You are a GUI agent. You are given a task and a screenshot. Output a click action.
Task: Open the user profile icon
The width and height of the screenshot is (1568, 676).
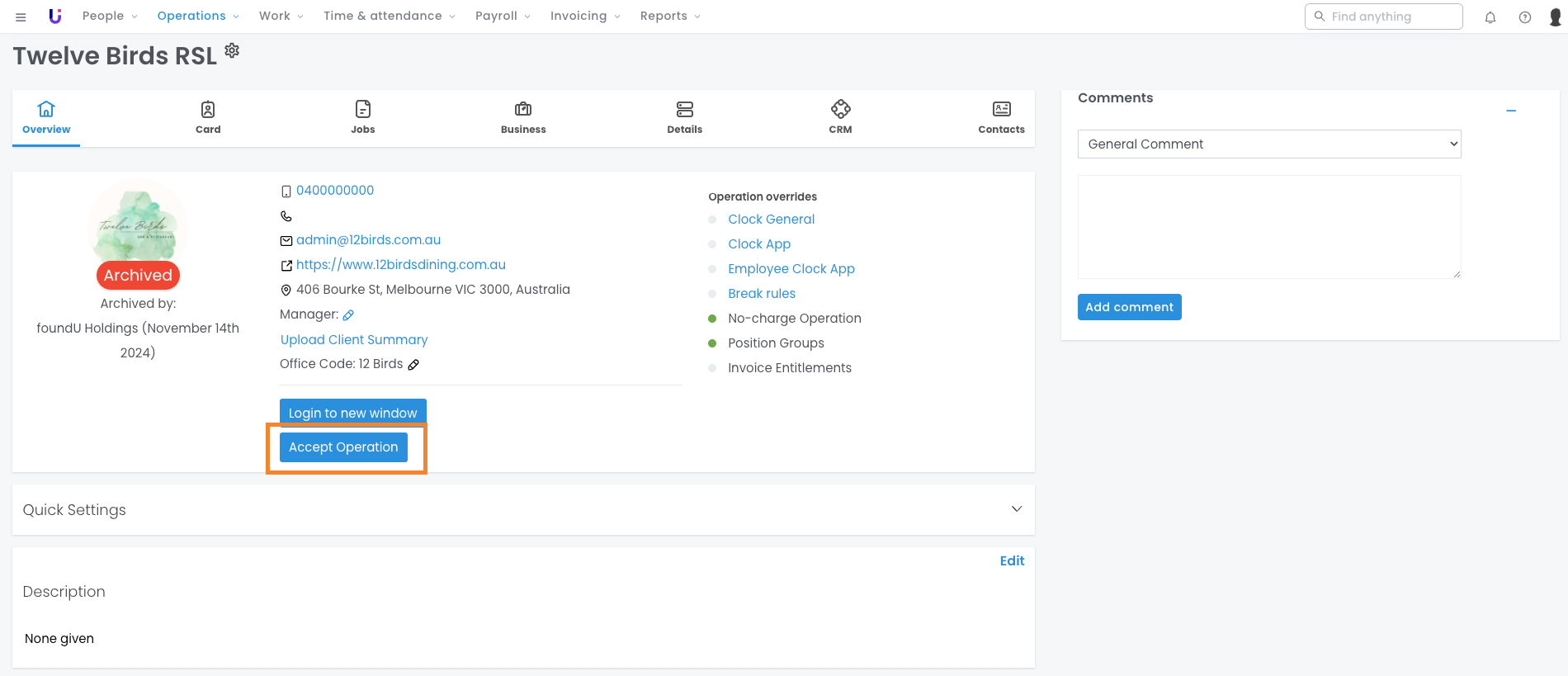tap(1555, 17)
